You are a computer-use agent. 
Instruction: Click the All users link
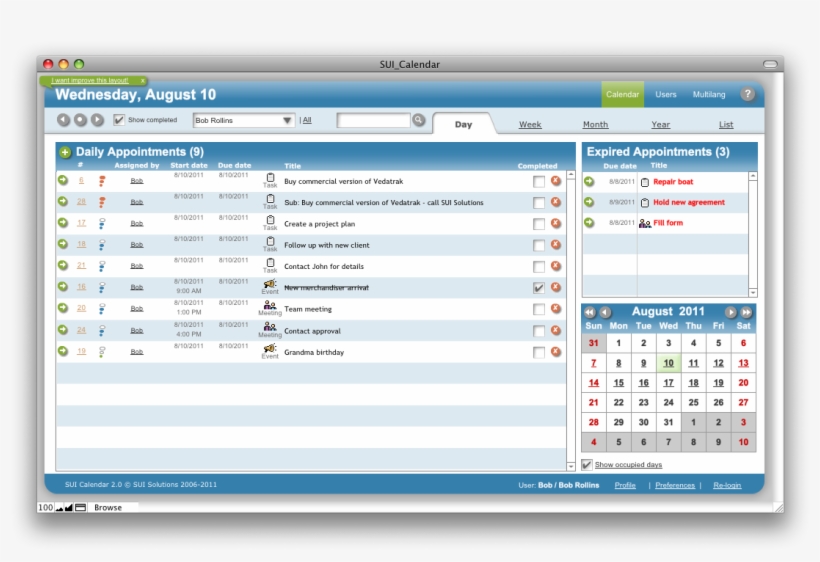coord(307,120)
